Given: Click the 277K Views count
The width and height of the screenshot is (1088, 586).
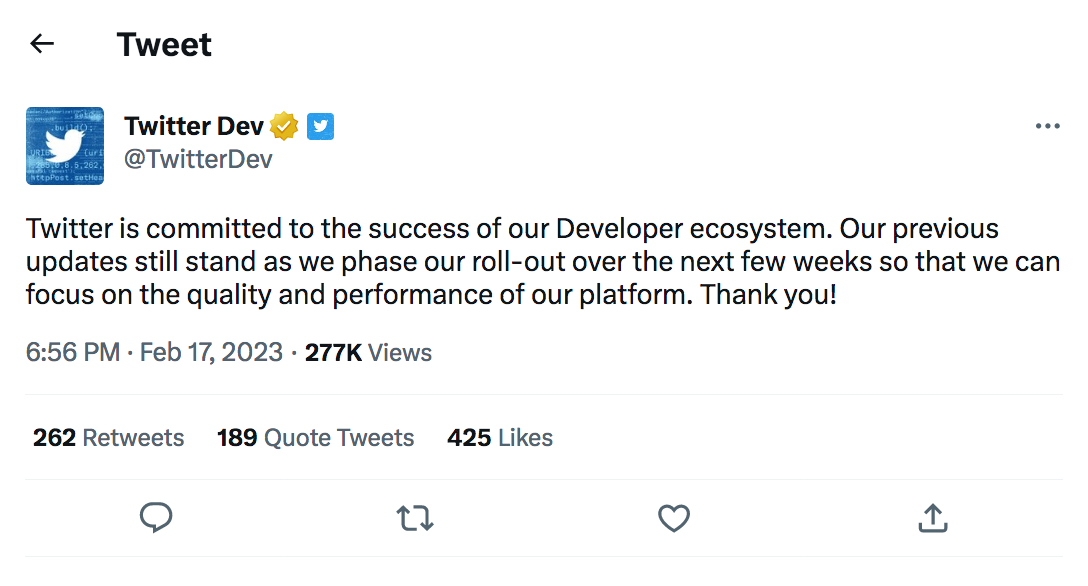Looking at the screenshot, I should [368, 352].
